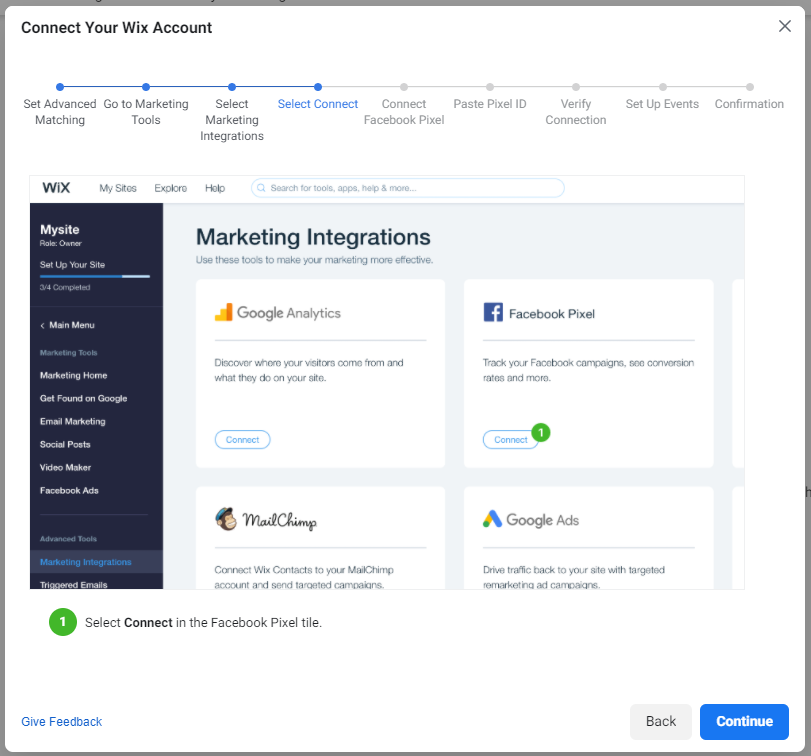Click the Set Advanced Matching step dot

click(60, 87)
